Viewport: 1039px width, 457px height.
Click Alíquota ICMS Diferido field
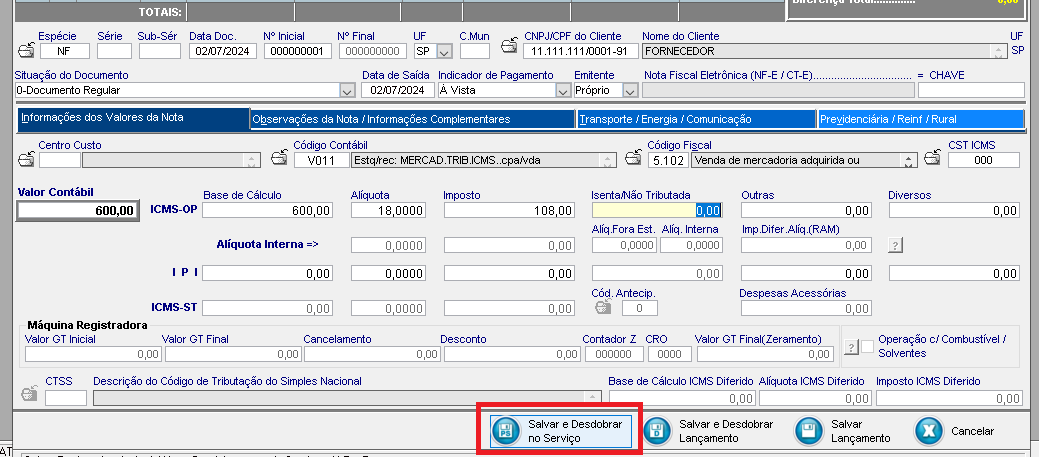[x=815, y=398]
